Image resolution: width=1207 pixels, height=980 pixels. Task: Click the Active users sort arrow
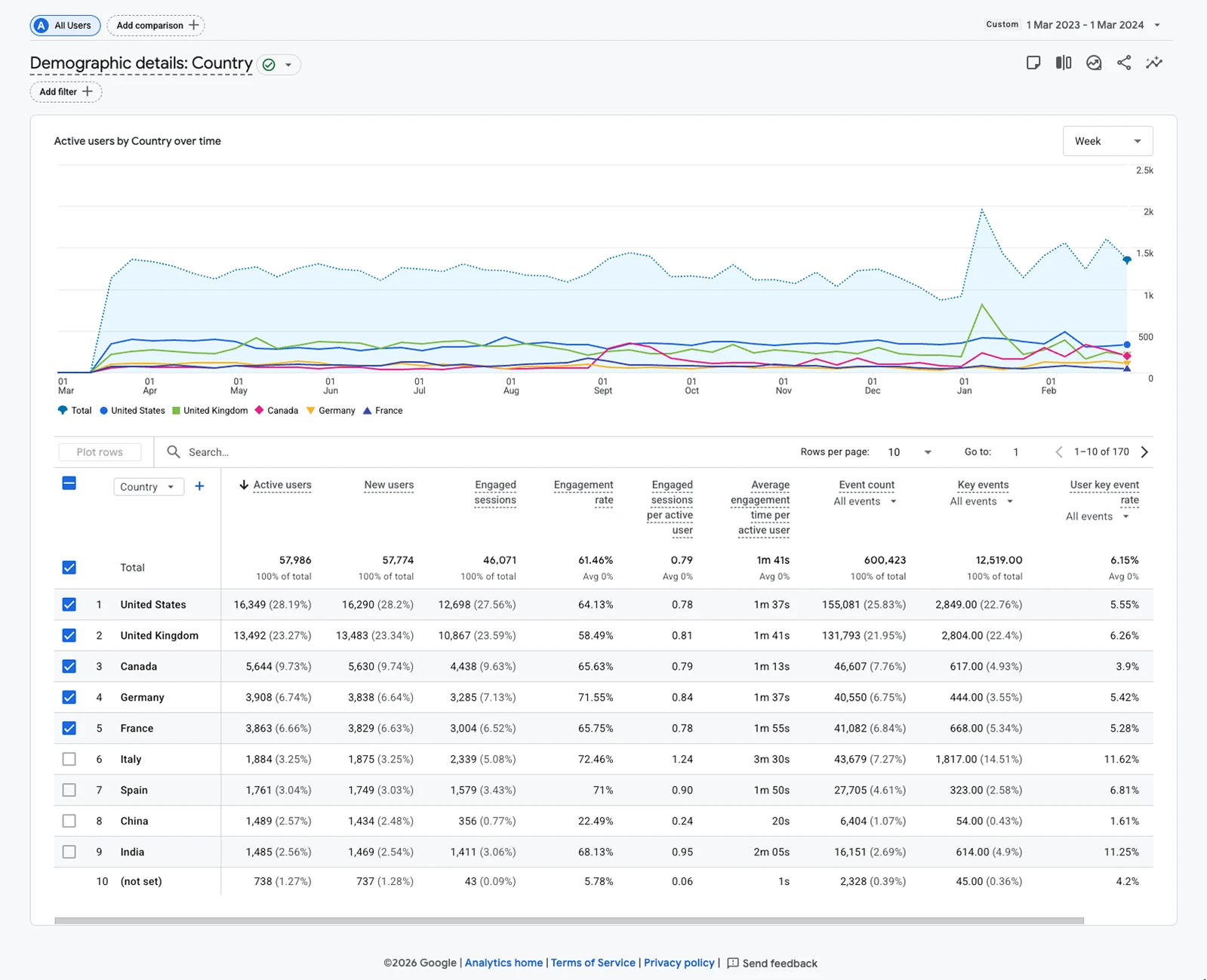click(244, 485)
